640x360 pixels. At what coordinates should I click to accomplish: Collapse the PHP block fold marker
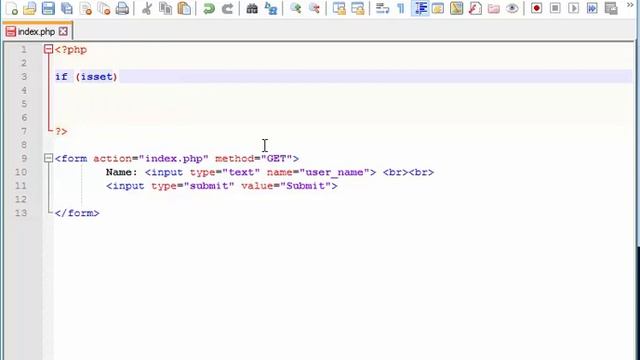point(48,49)
